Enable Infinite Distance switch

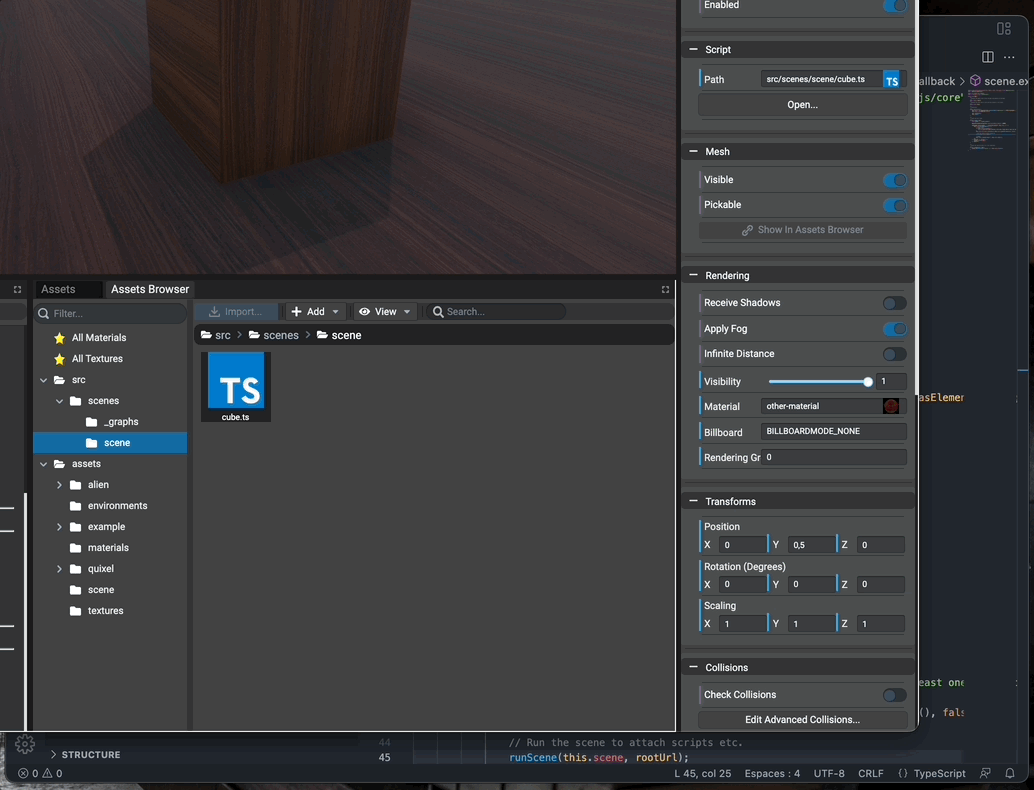(895, 354)
